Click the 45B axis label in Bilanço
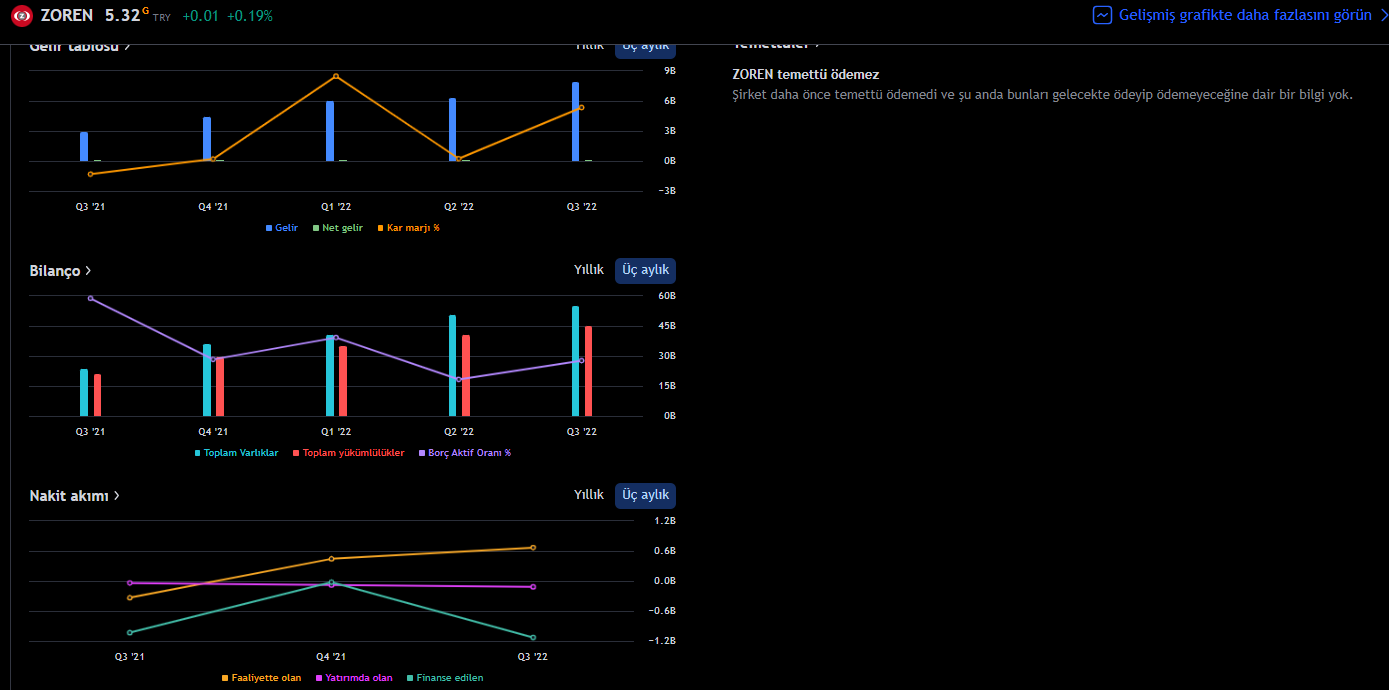The height and width of the screenshot is (690, 1389). point(667,326)
